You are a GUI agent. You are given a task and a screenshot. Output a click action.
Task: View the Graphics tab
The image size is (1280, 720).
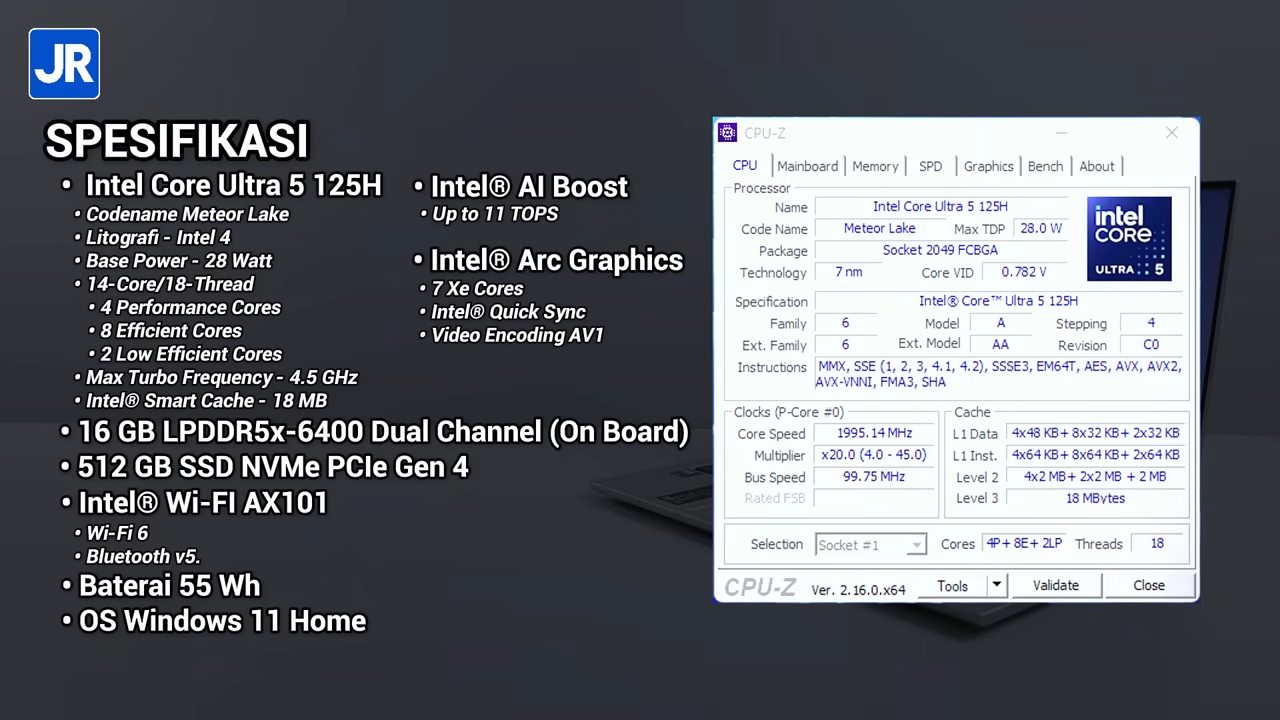tap(988, 166)
